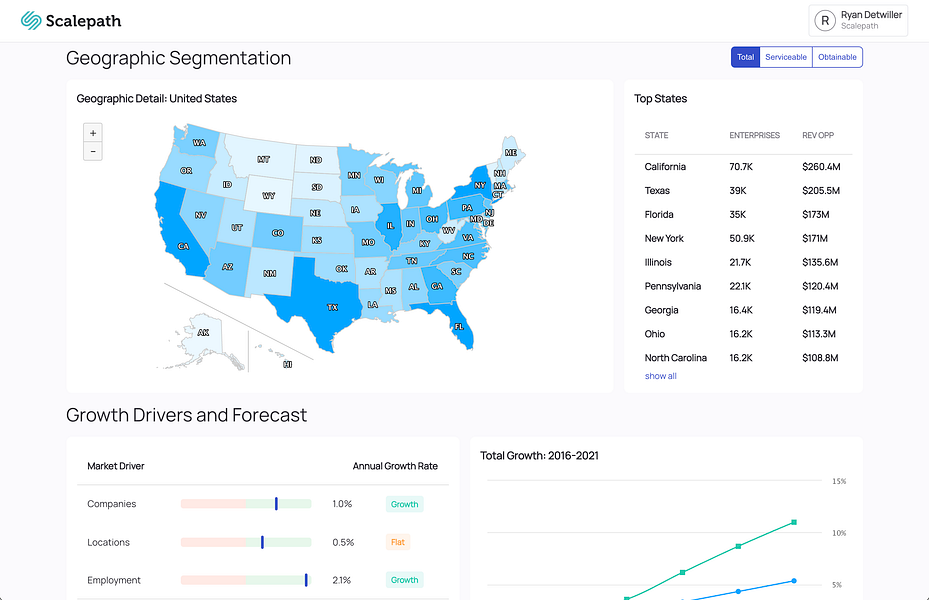Select the California row in Top States
The height and width of the screenshot is (600, 929).
[743, 167]
